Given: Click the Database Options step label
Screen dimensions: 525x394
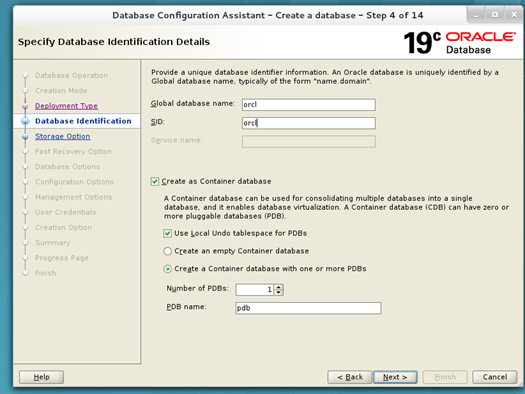Looking at the screenshot, I should [x=67, y=167].
